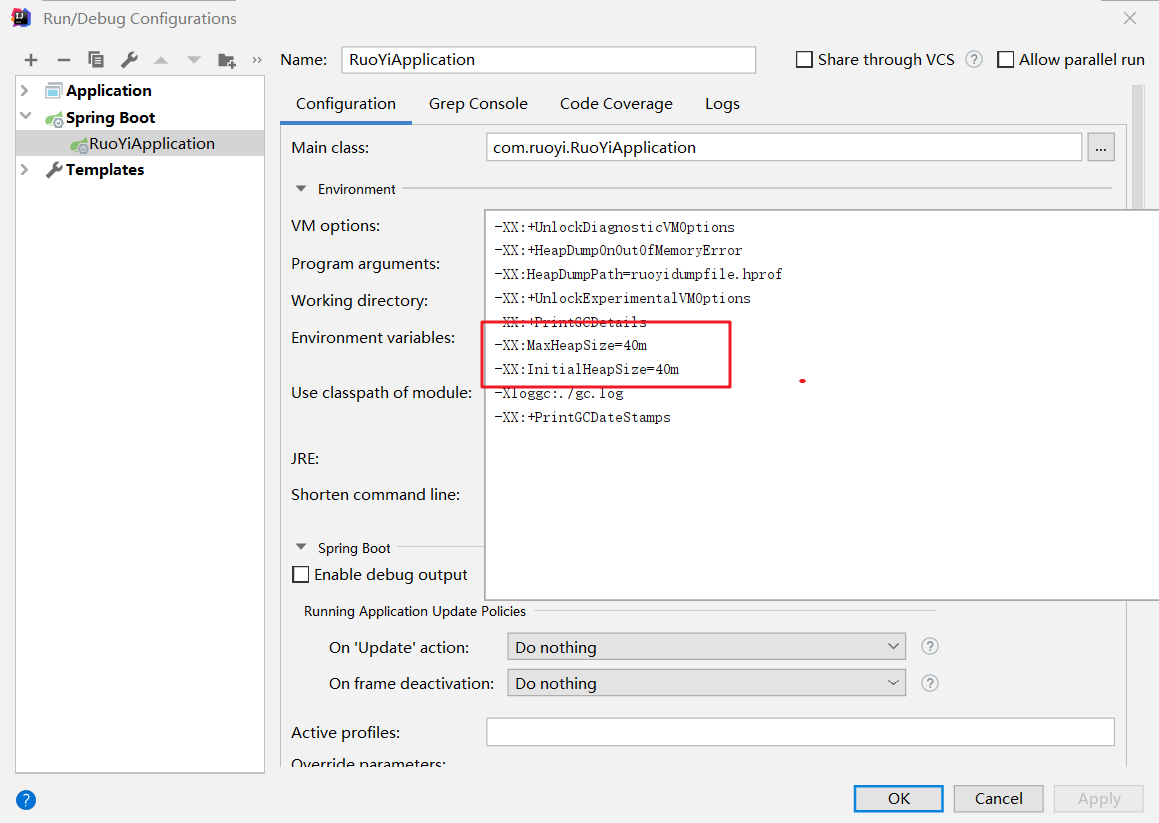The image size is (1159, 823).
Task: Click the right-side configuration panel scrollbar
Action: pos(1138,148)
